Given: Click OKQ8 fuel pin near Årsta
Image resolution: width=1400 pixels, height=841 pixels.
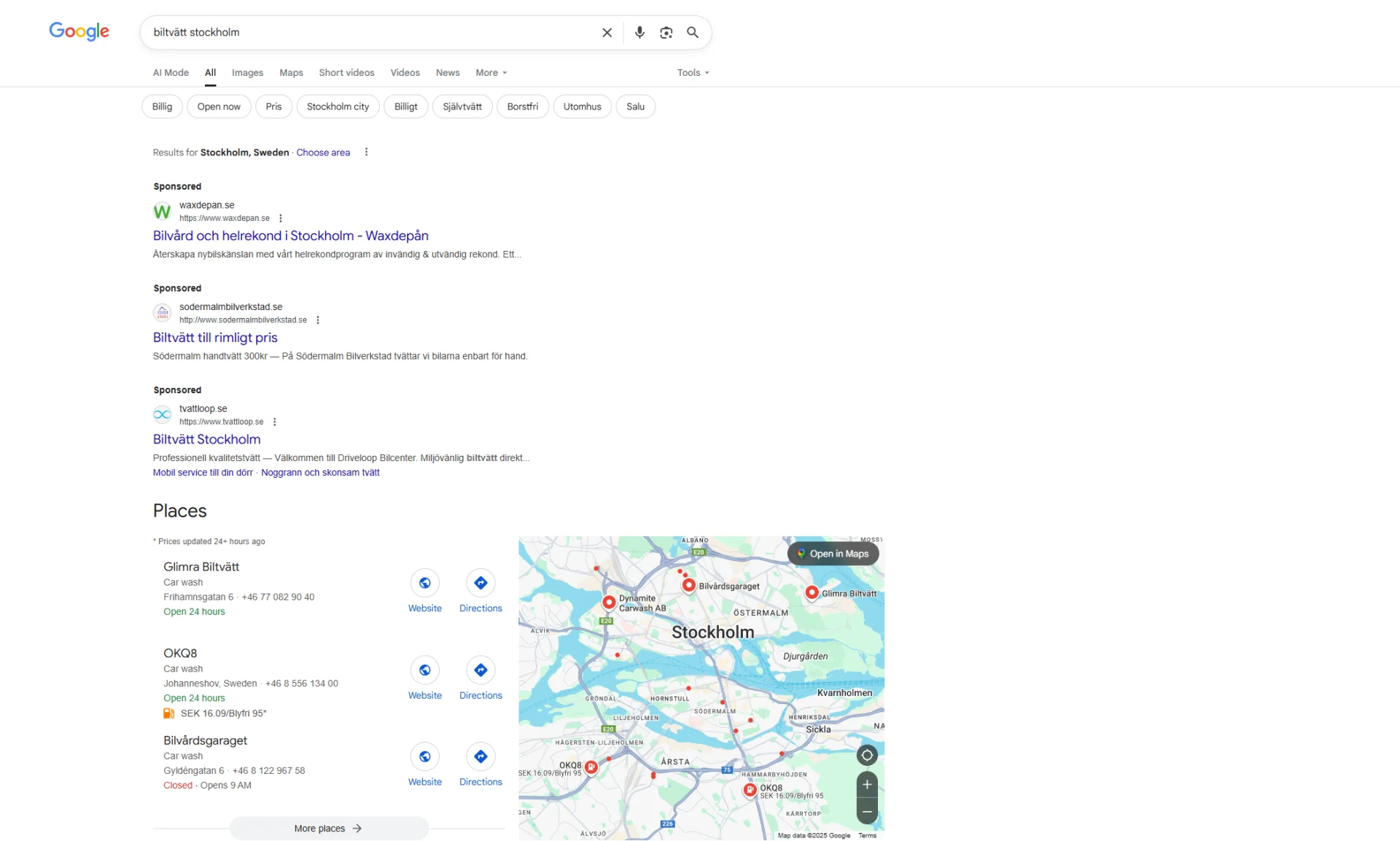Looking at the screenshot, I should coord(591,767).
